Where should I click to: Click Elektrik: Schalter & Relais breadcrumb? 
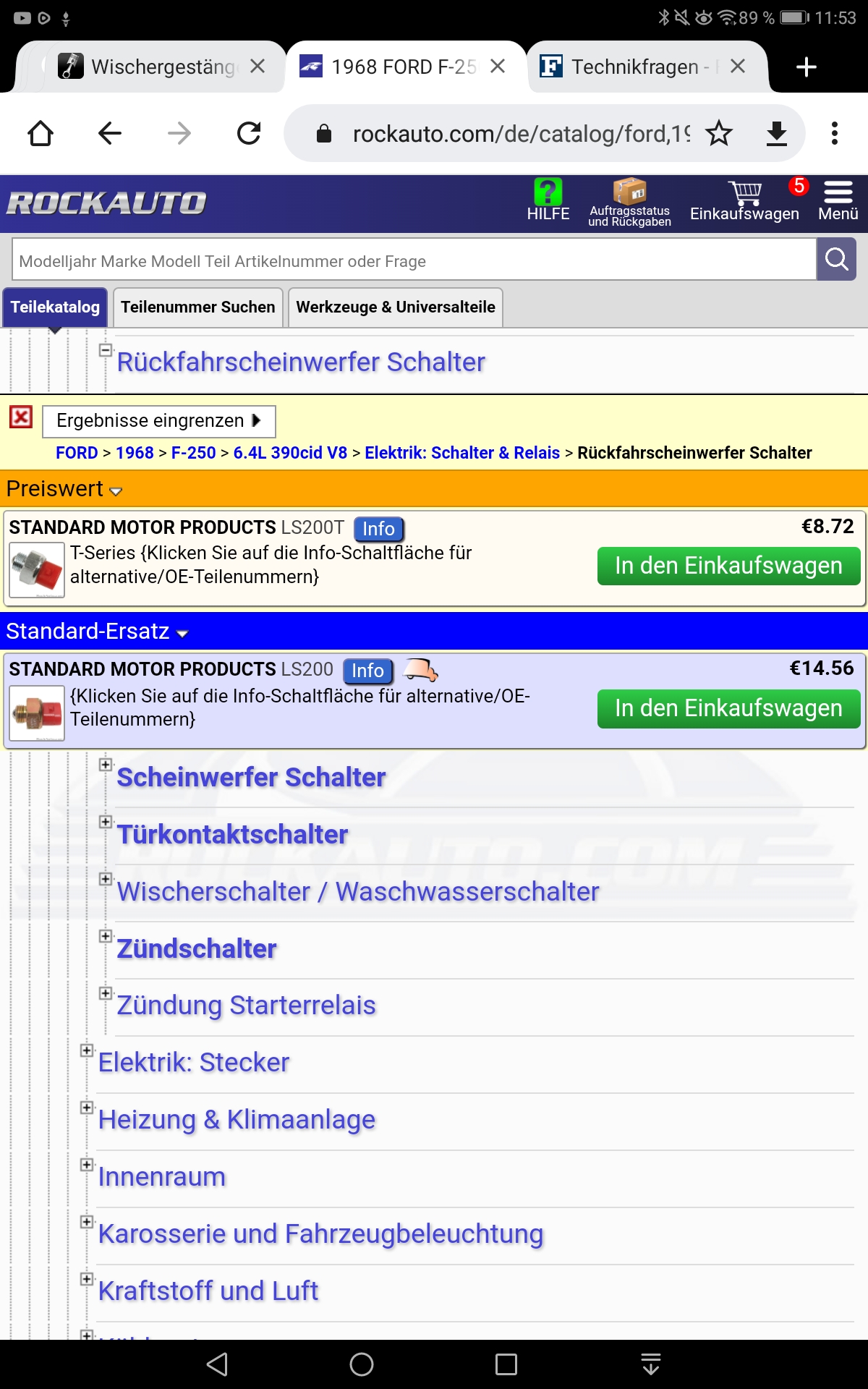pyautogui.click(x=462, y=453)
